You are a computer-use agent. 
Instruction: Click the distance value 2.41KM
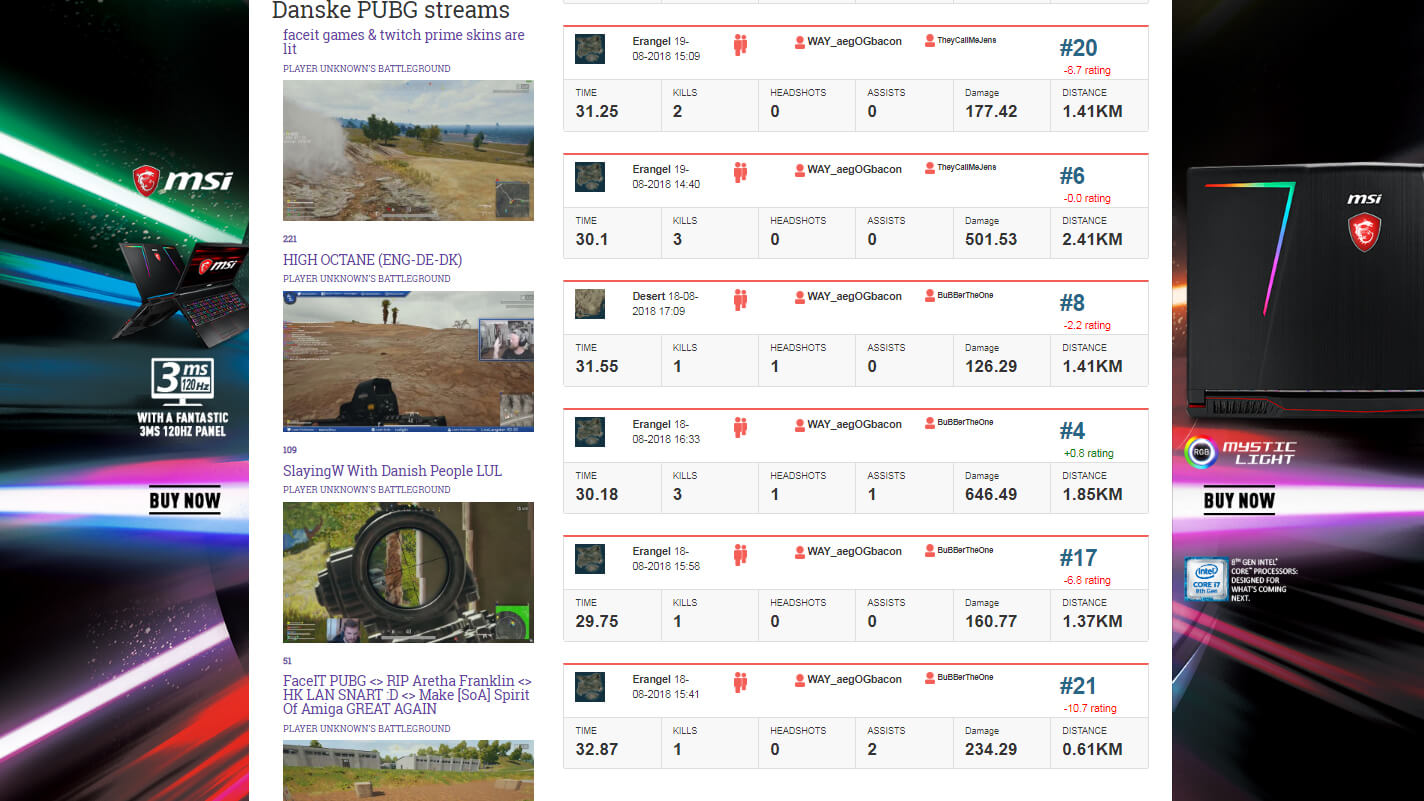click(x=1092, y=239)
